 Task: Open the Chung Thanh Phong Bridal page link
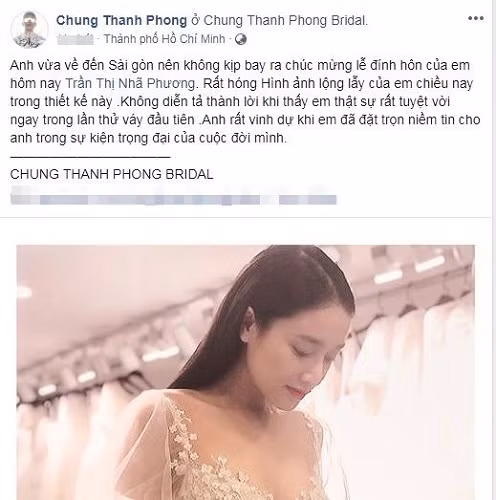point(285,20)
